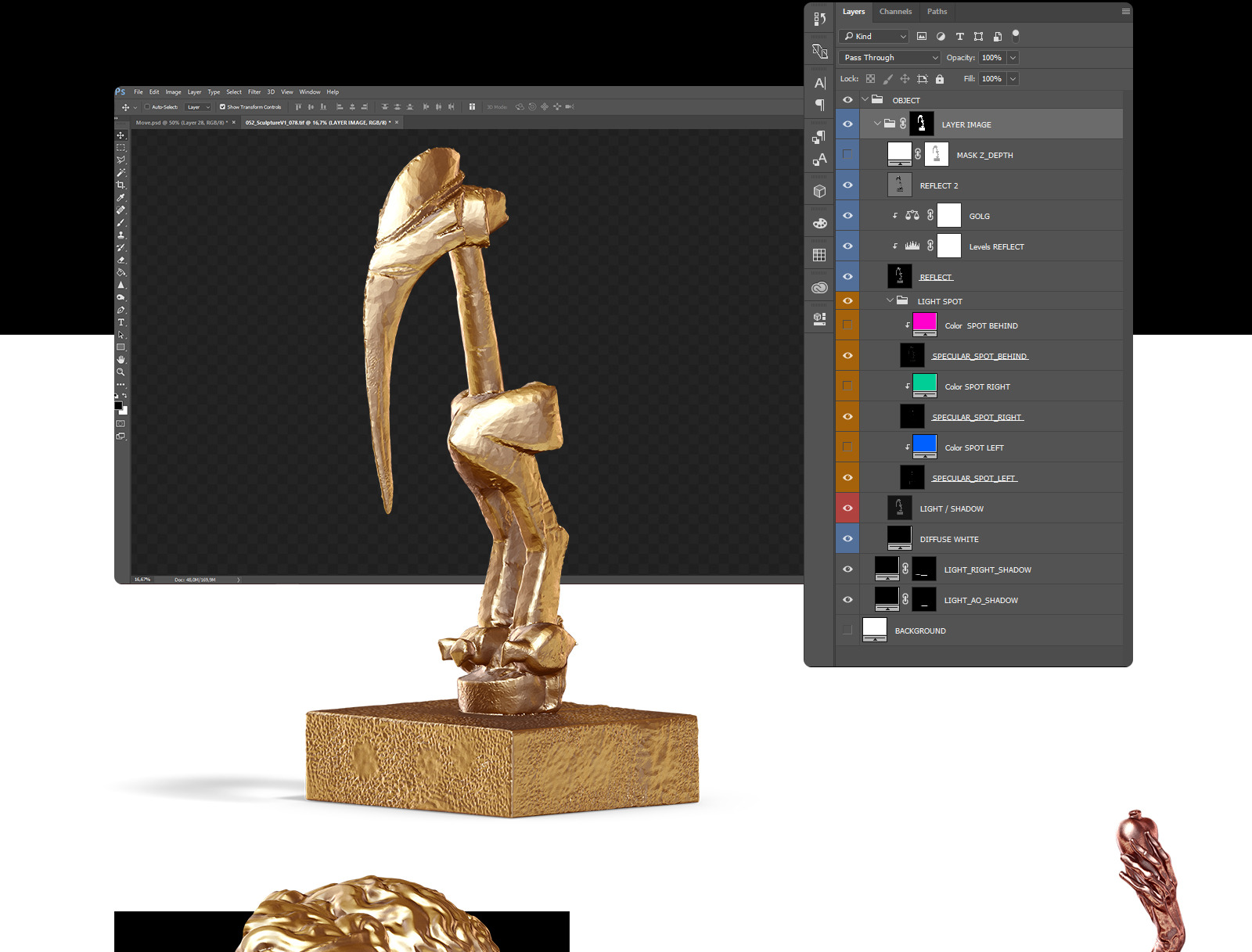Select the Zoom tool
This screenshot has height=952, width=1252.
(x=121, y=372)
